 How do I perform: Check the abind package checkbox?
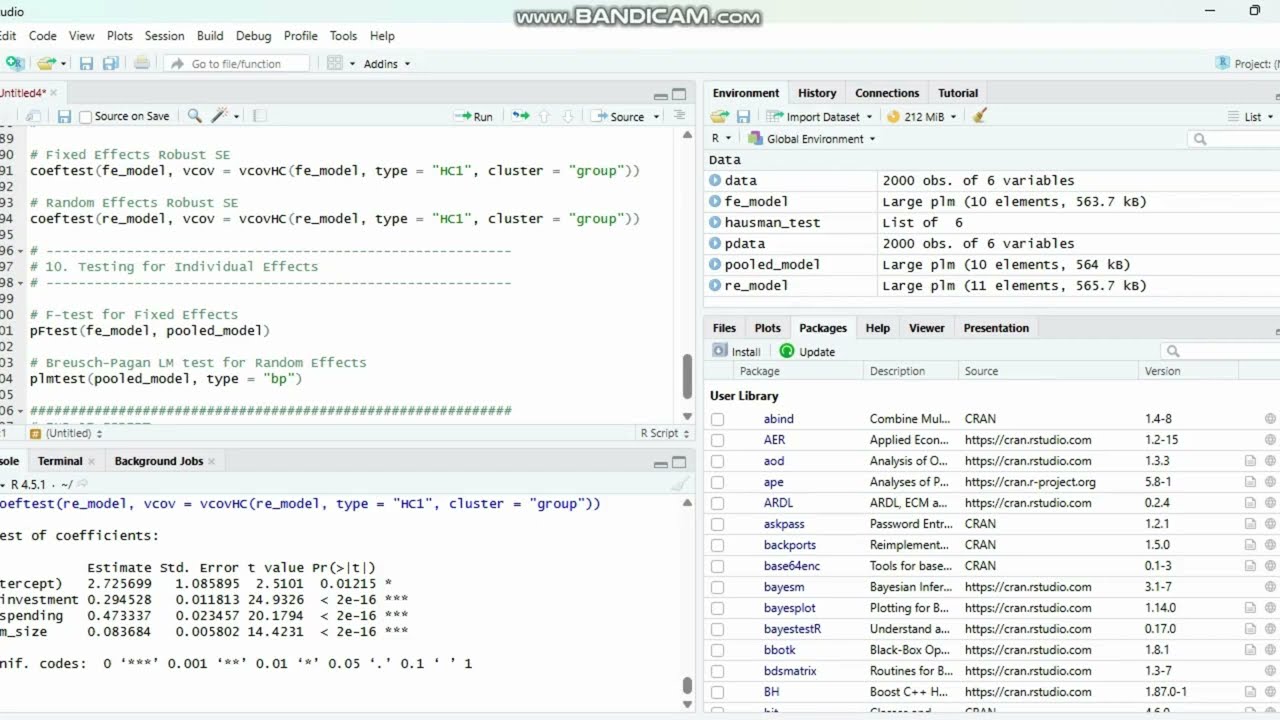pyautogui.click(x=717, y=419)
